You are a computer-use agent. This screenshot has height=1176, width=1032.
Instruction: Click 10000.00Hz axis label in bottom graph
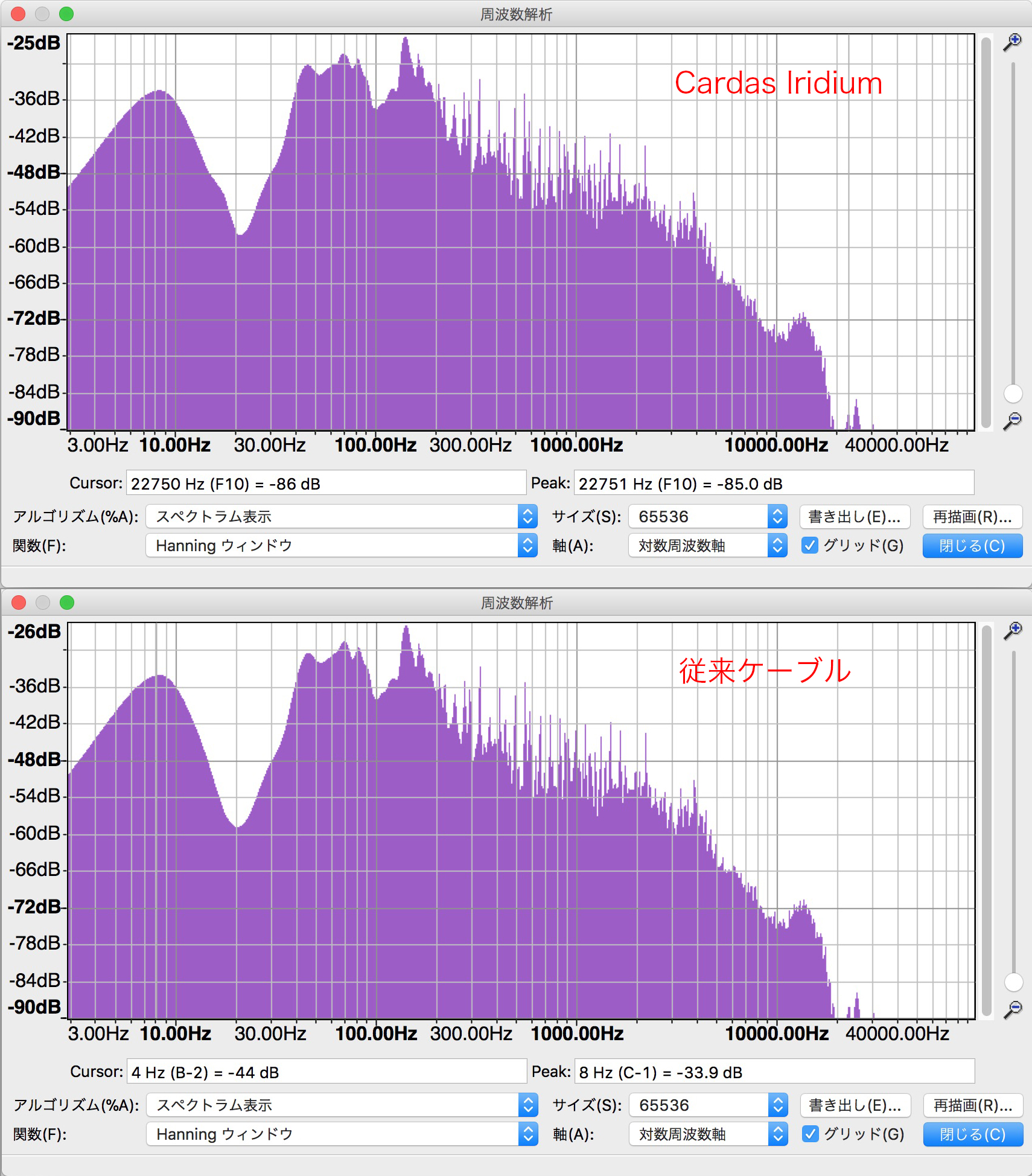click(777, 1034)
